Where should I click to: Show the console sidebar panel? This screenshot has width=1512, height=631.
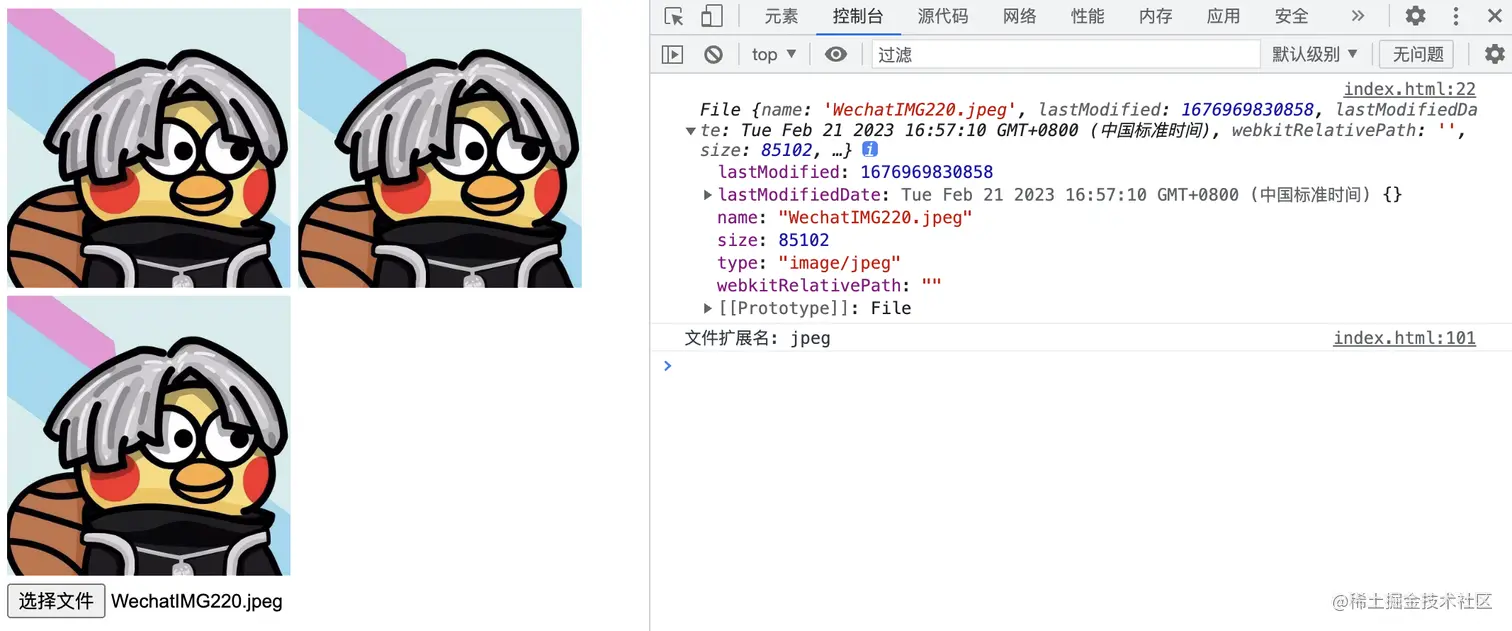pyautogui.click(x=672, y=54)
